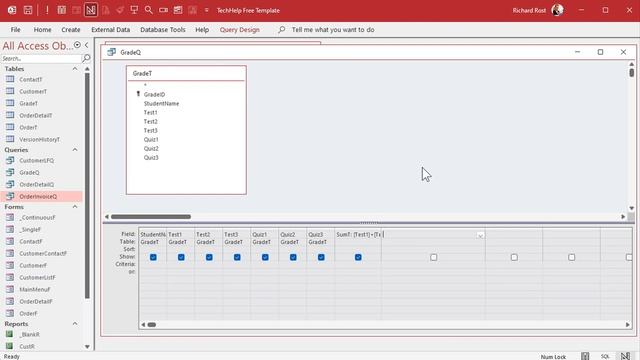Select GradeT table in navigation pane
640x360 pixels.
pyautogui.click(x=28, y=103)
